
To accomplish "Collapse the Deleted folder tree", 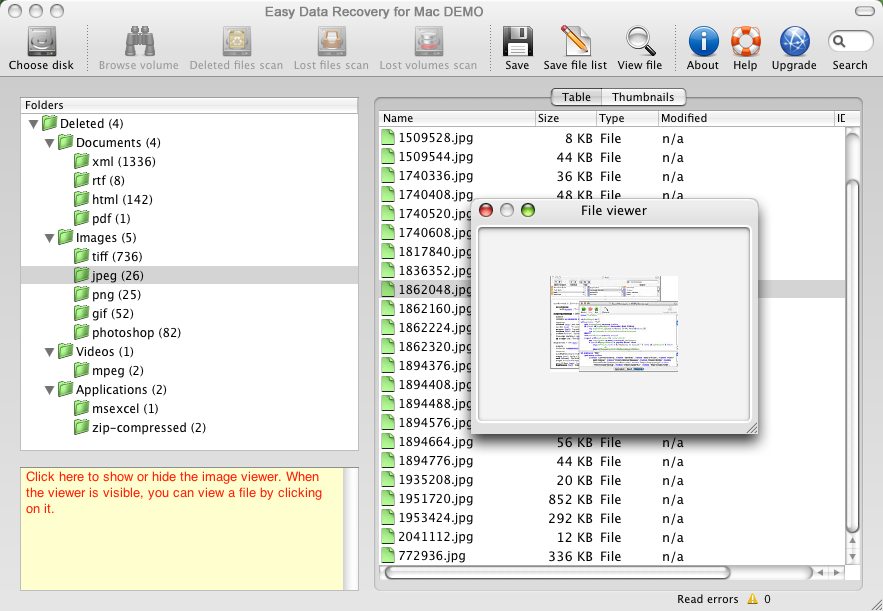I will 34,124.
